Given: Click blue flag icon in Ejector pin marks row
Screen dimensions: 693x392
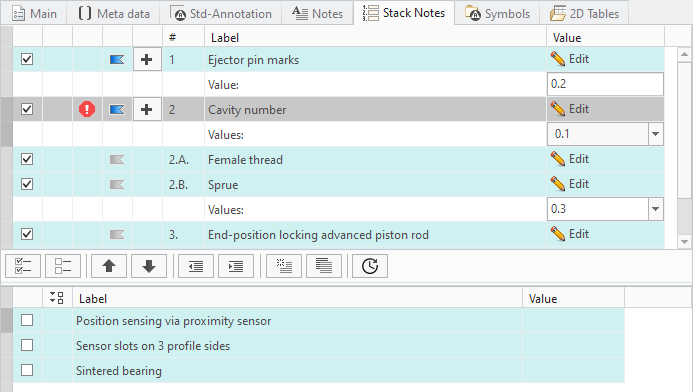Looking at the screenshot, I should tap(117, 59).
